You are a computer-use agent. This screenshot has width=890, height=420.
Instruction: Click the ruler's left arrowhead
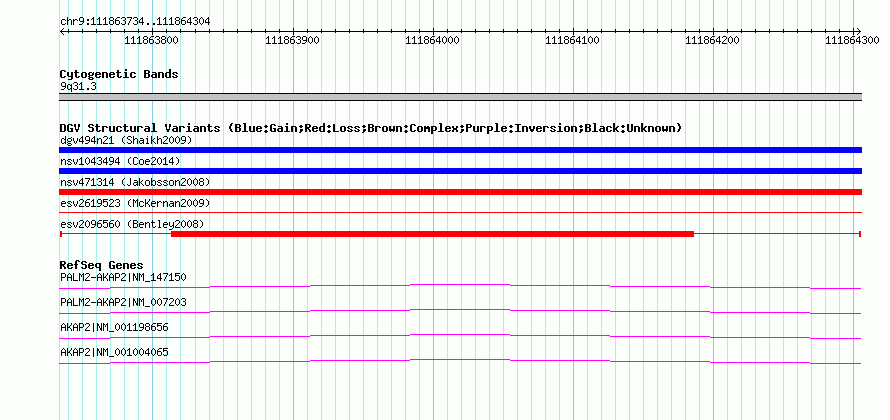[62, 31]
